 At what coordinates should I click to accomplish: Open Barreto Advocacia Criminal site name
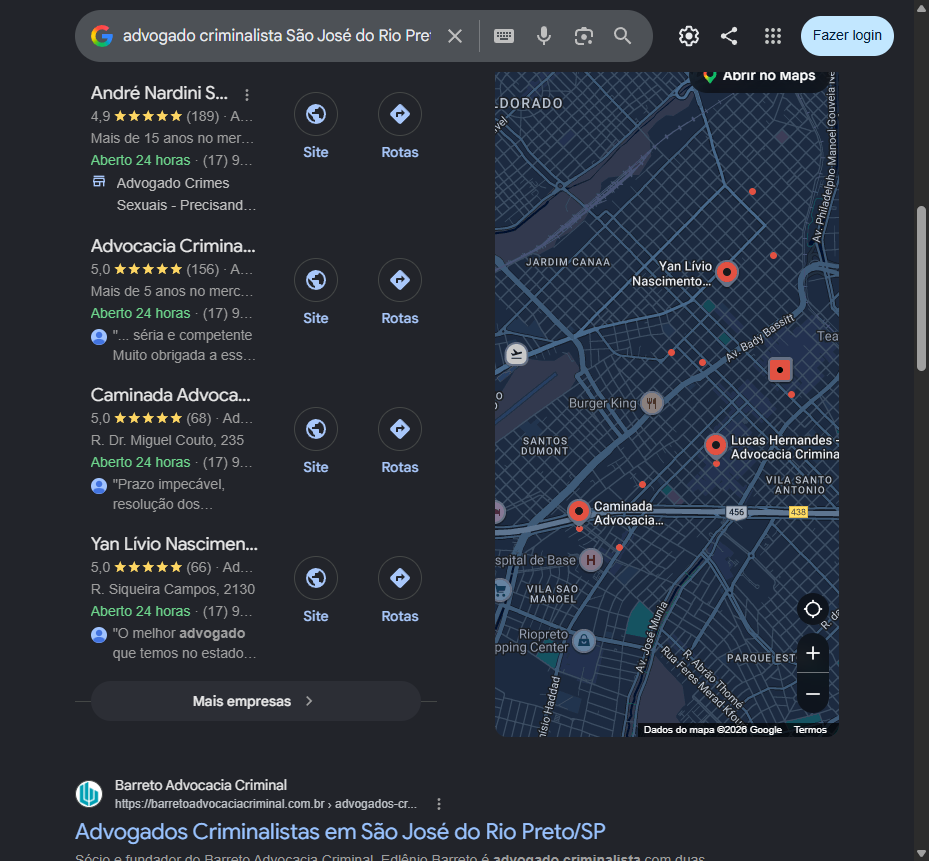[x=201, y=785]
